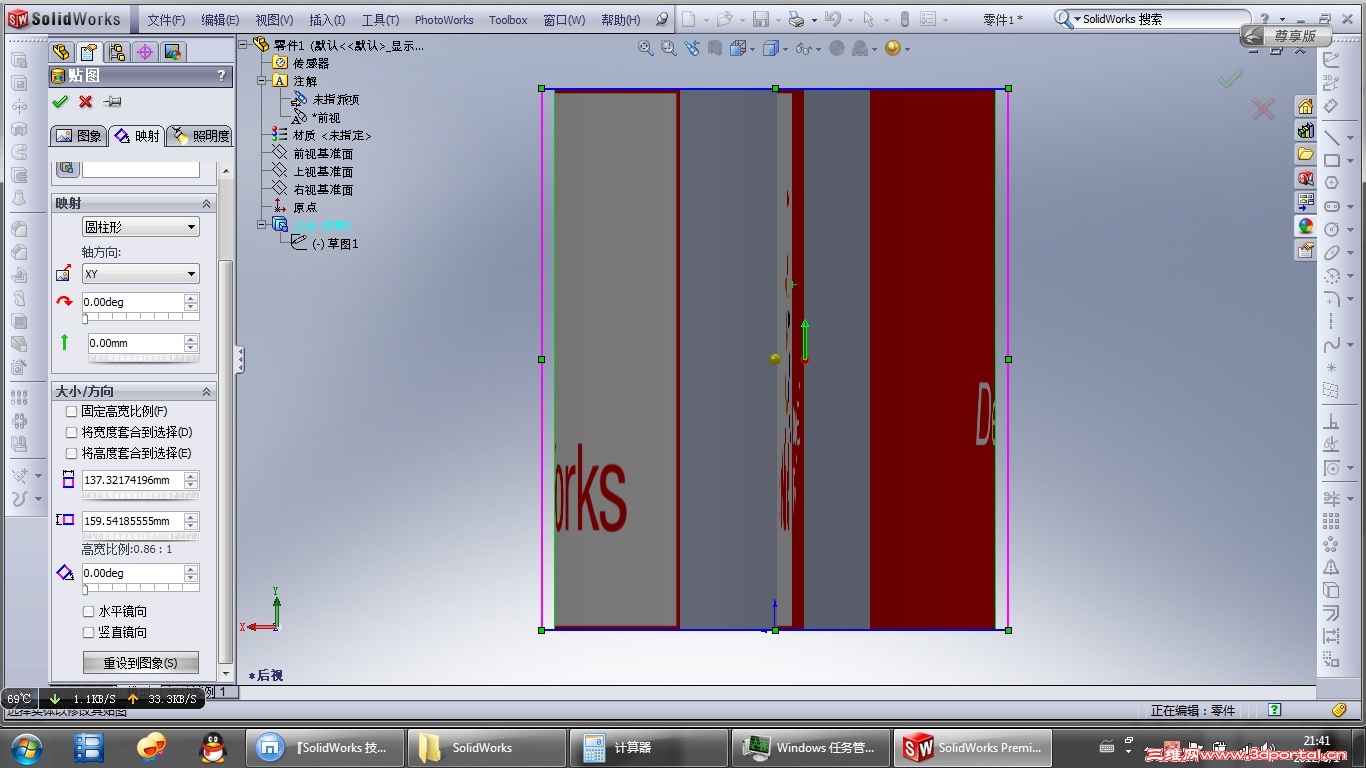Switch to 计算器 calculator in taskbar

tap(648, 748)
